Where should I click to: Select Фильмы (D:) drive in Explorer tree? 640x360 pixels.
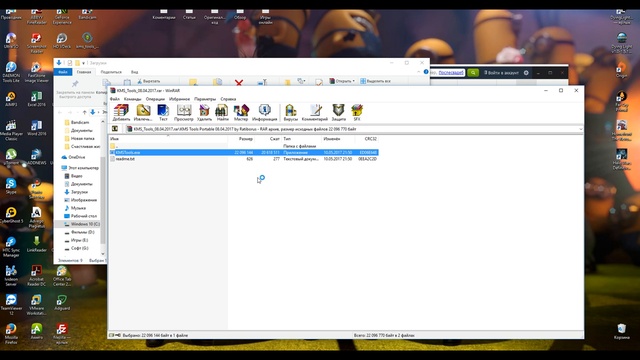point(80,232)
